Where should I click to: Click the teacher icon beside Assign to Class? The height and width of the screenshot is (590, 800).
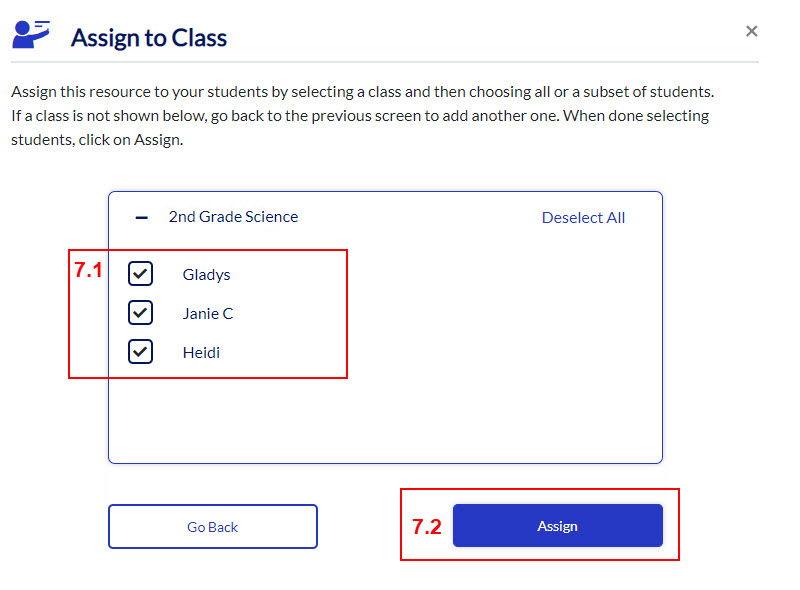coord(31,33)
